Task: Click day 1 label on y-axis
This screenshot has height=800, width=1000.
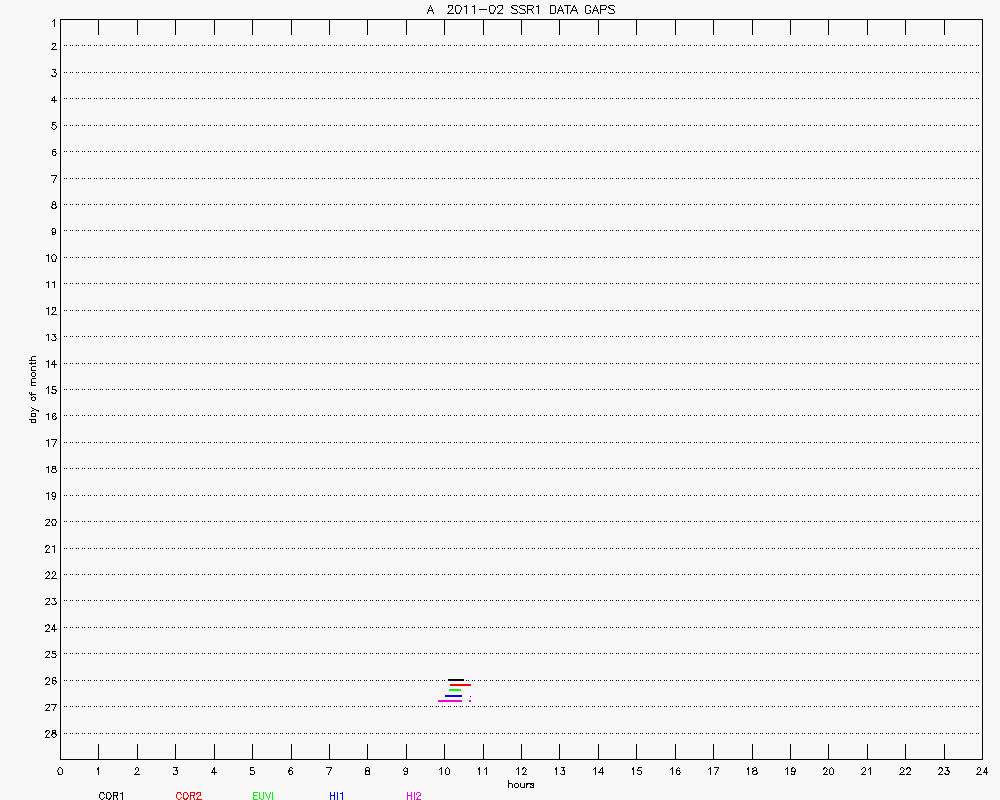Action: [50, 21]
